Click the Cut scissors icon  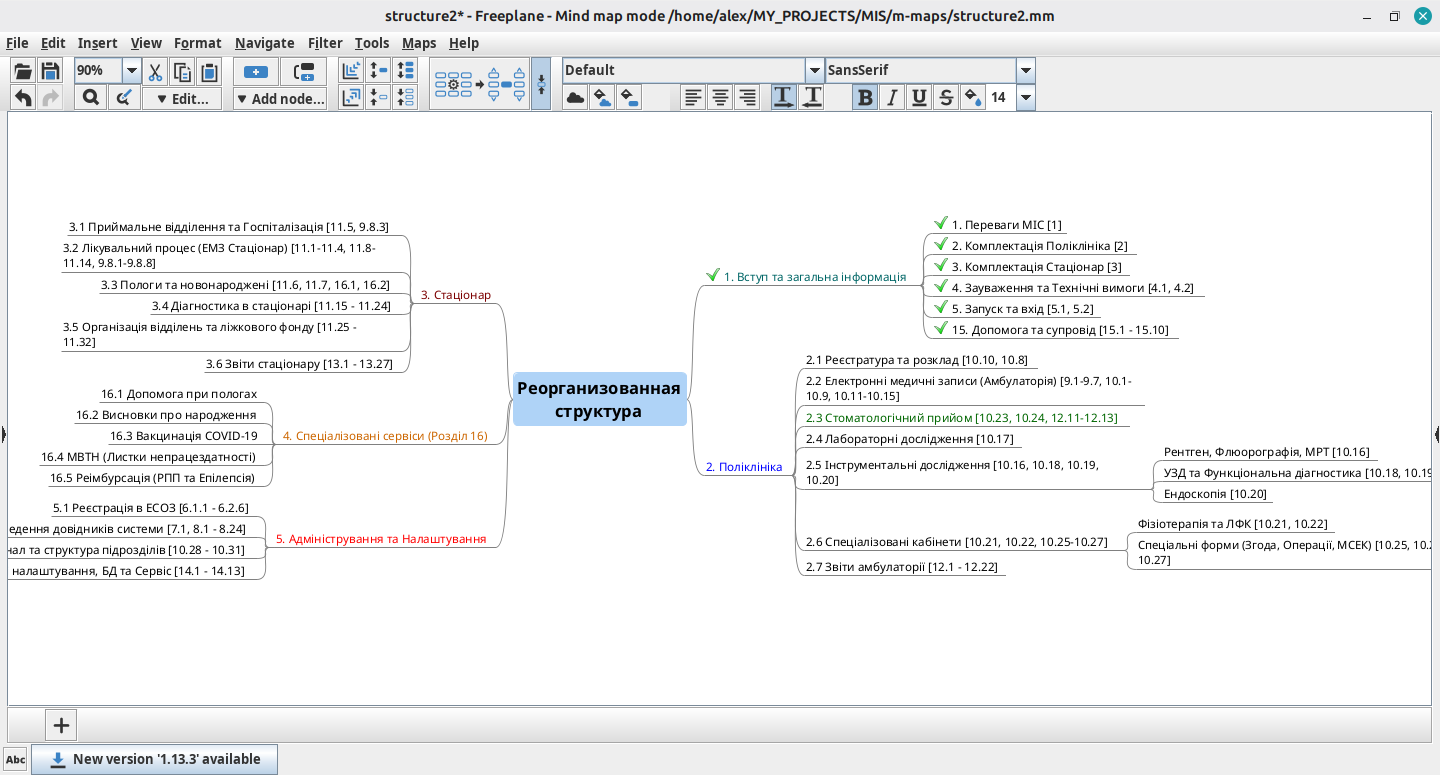155,71
